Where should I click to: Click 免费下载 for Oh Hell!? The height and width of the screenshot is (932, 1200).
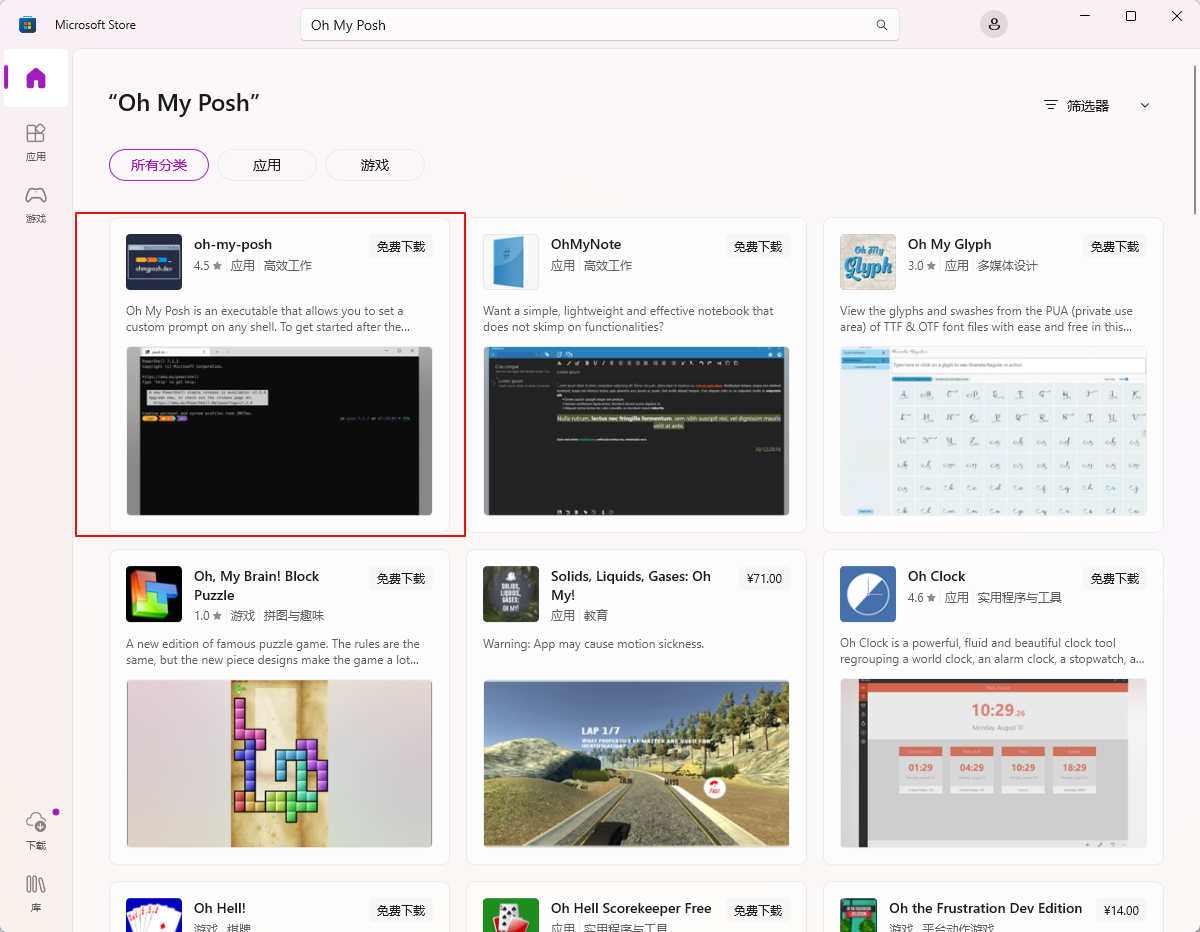401,910
